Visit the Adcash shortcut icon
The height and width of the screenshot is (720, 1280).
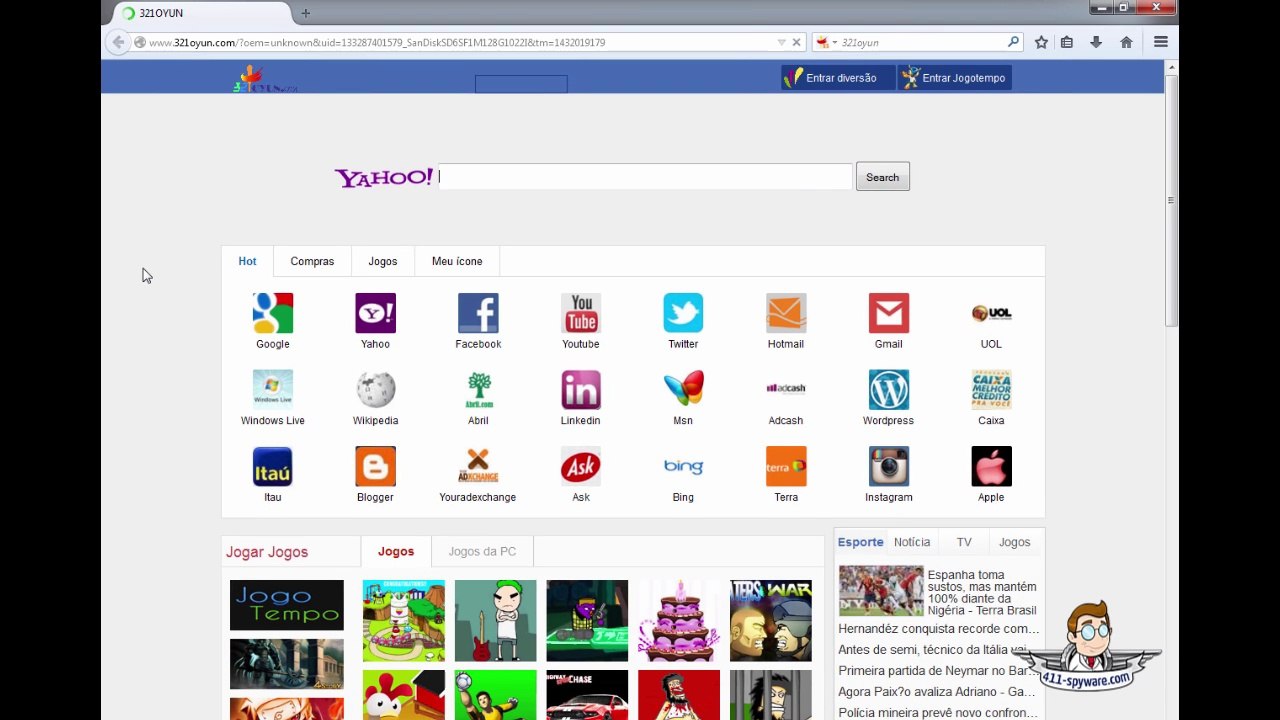coord(786,390)
